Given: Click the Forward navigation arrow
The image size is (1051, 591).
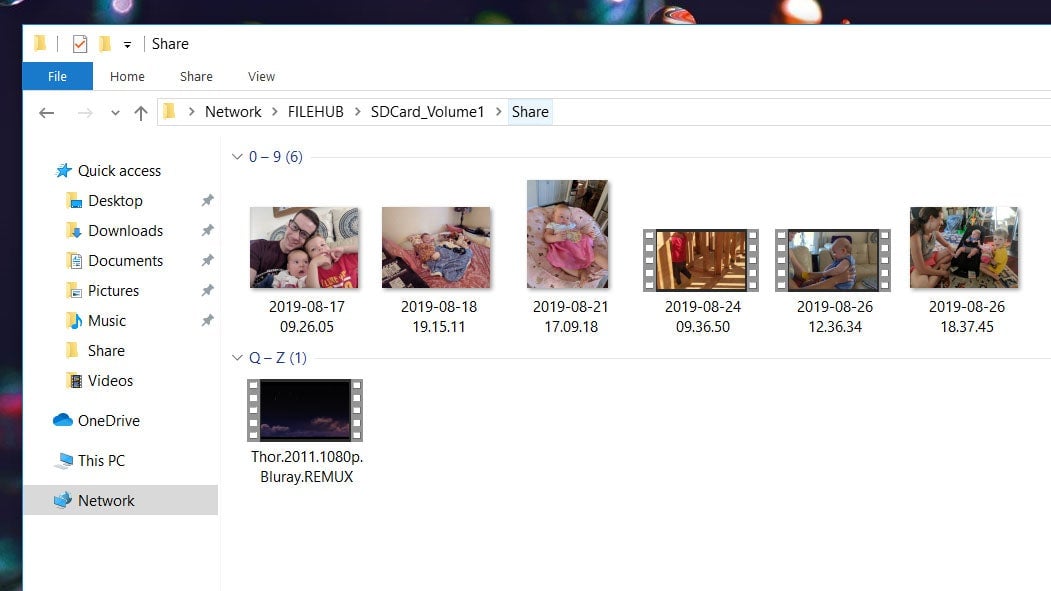Looking at the screenshot, I should [85, 113].
